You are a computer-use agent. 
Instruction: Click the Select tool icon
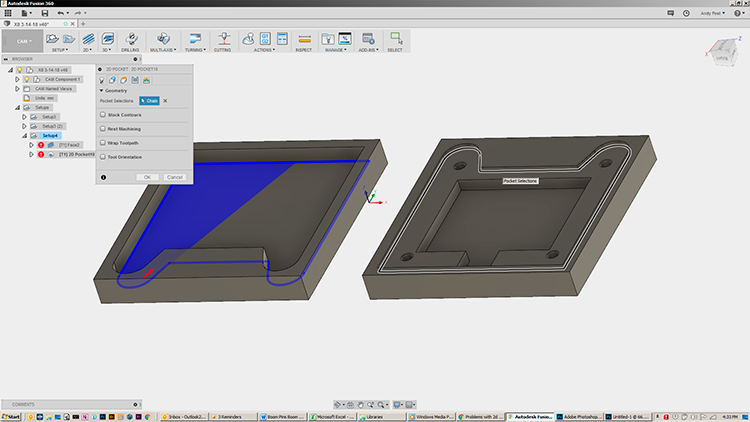coord(396,39)
